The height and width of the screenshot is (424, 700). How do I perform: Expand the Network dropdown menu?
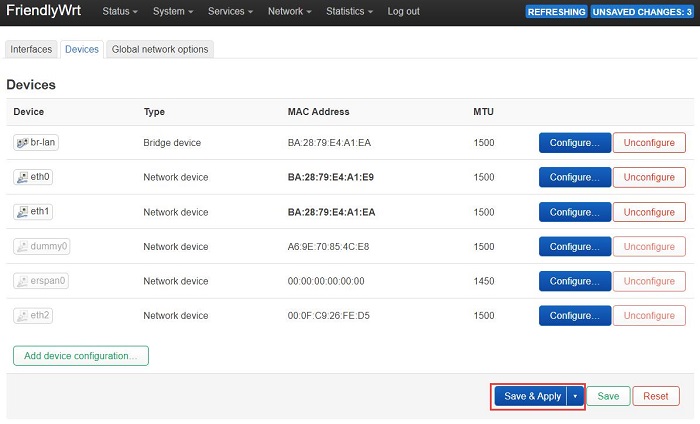[290, 12]
